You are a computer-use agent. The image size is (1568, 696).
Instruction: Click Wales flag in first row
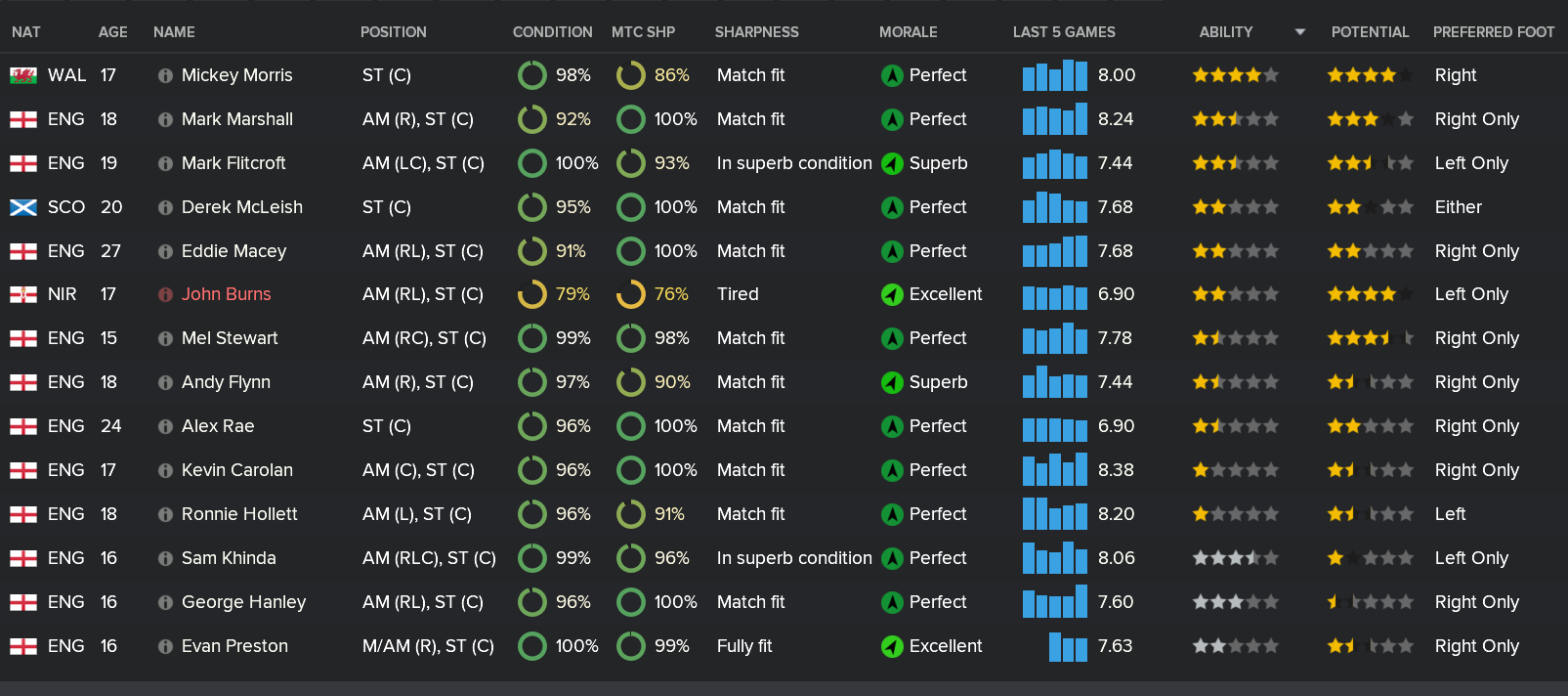(x=23, y=75)
